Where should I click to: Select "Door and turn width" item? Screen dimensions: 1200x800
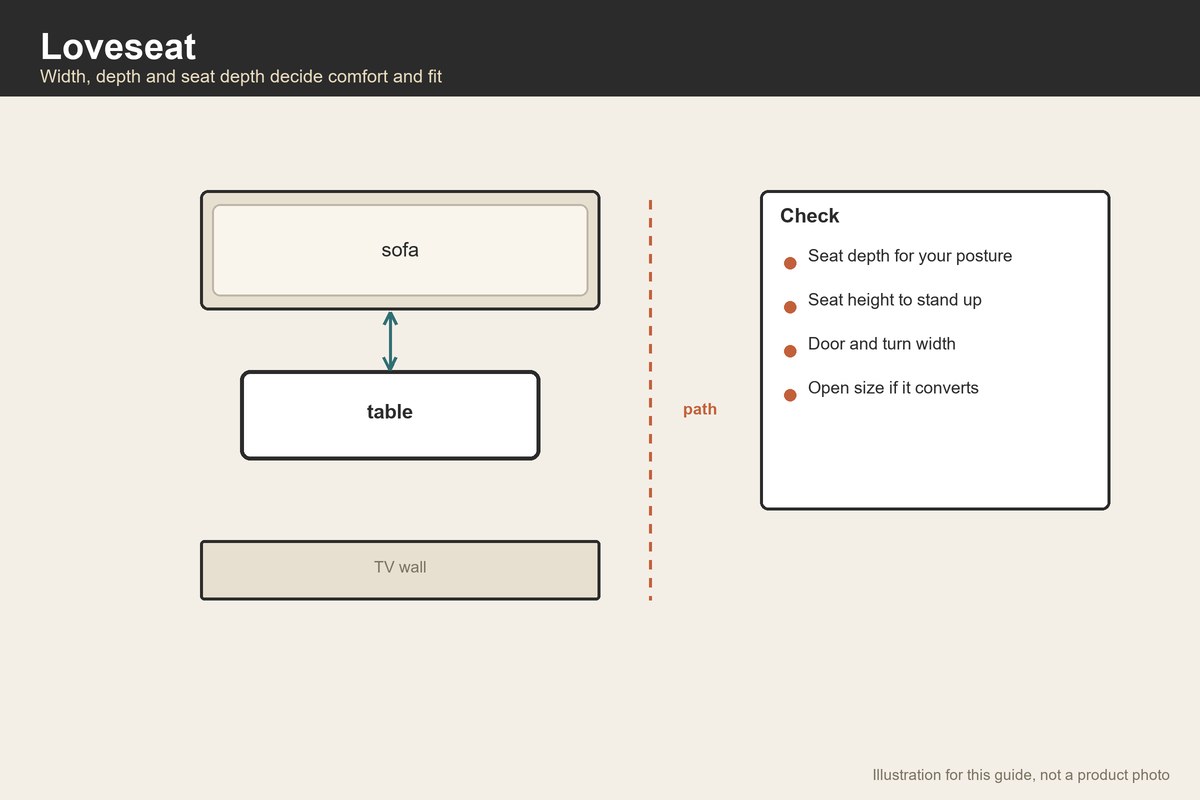[882, 344]
